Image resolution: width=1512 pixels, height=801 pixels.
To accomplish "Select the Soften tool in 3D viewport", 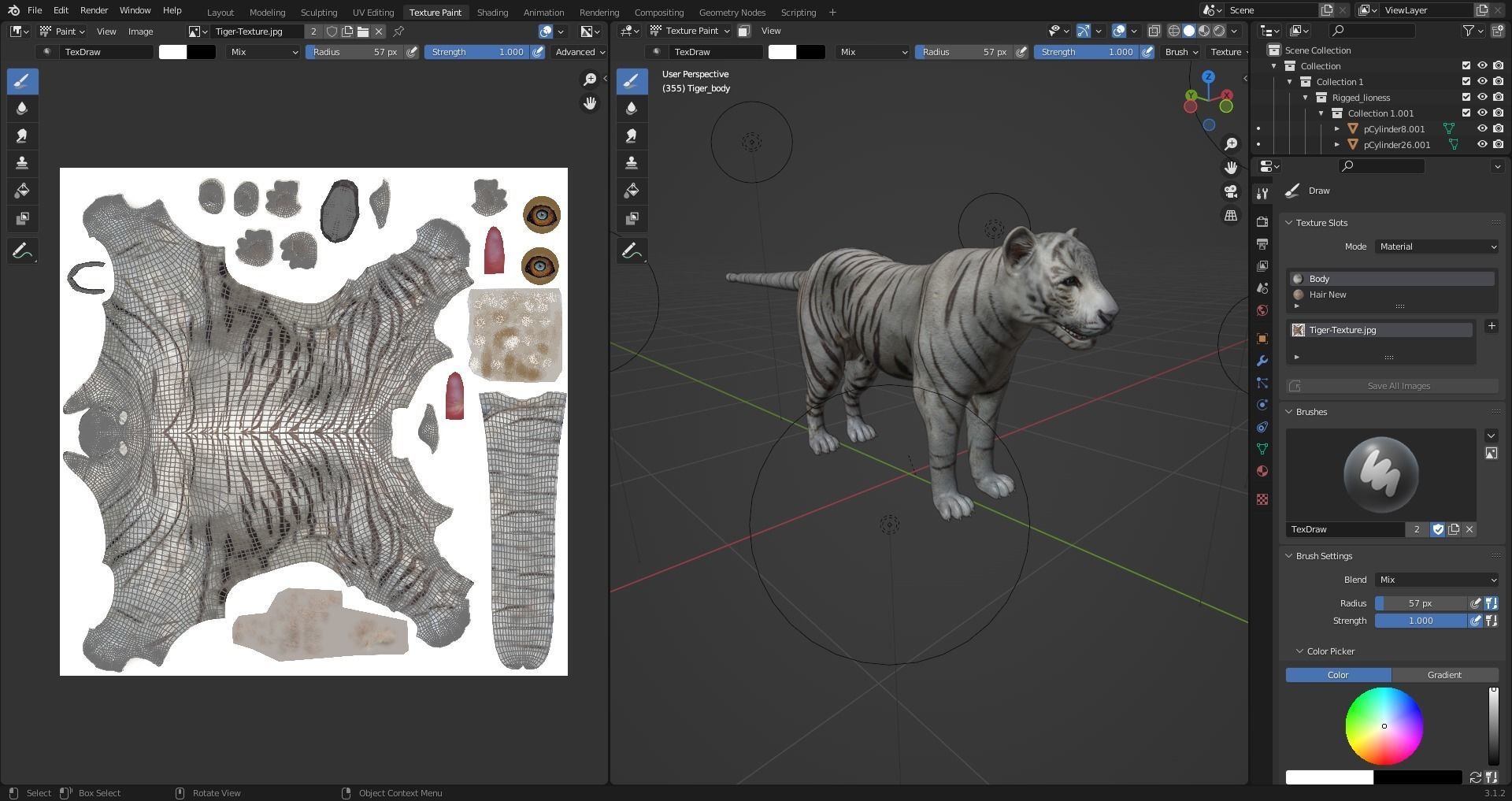I will 632,109.
